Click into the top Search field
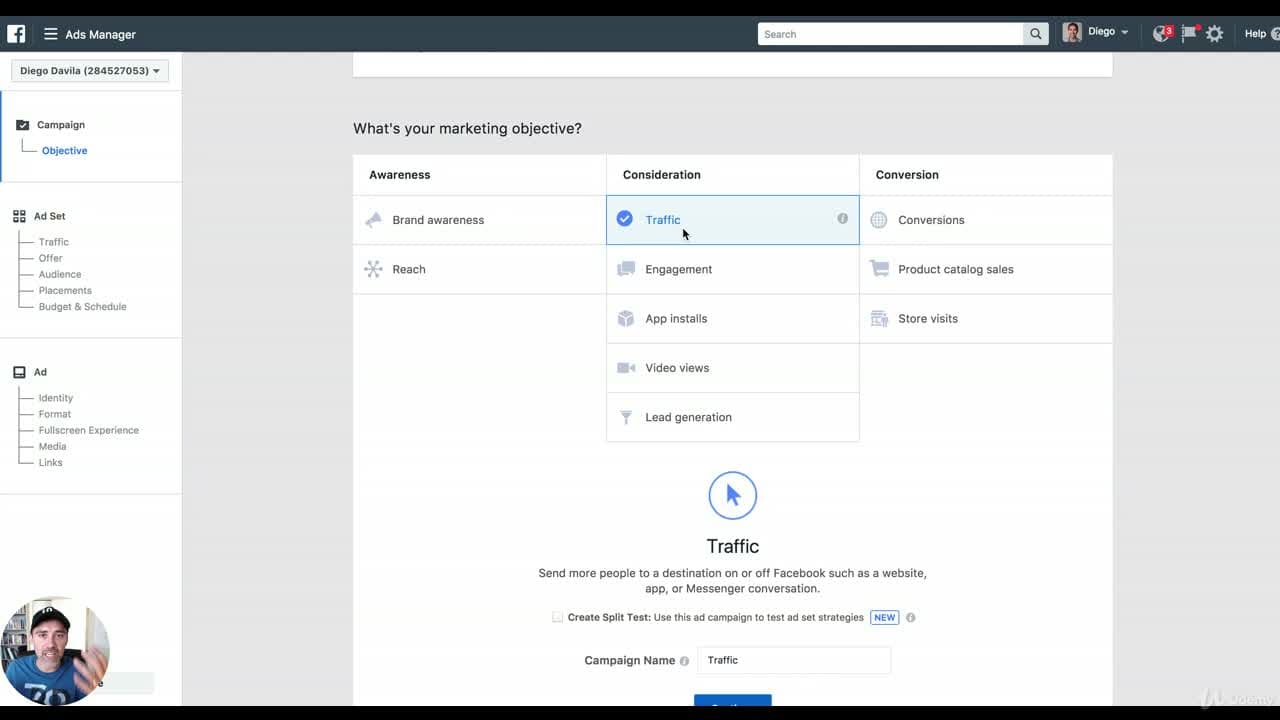The height and width of the screenshot is (720, 1280). (x=890, y=34)
